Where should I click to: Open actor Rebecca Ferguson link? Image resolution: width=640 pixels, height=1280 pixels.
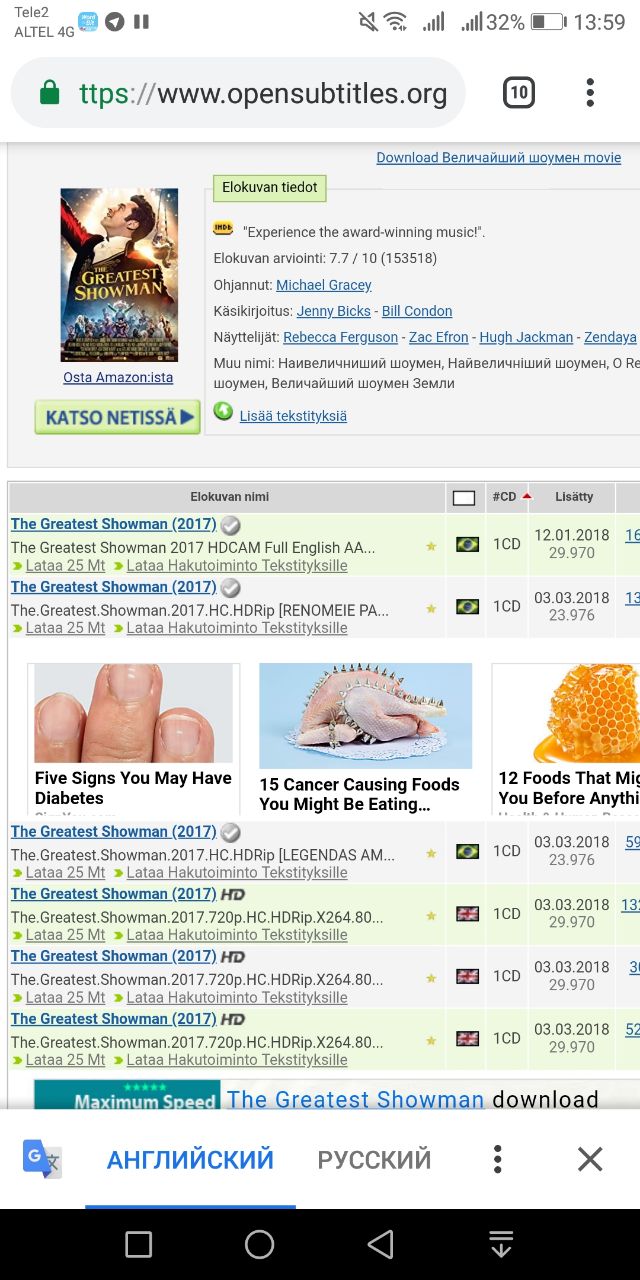pyautogui.click(x=341, y=337)
